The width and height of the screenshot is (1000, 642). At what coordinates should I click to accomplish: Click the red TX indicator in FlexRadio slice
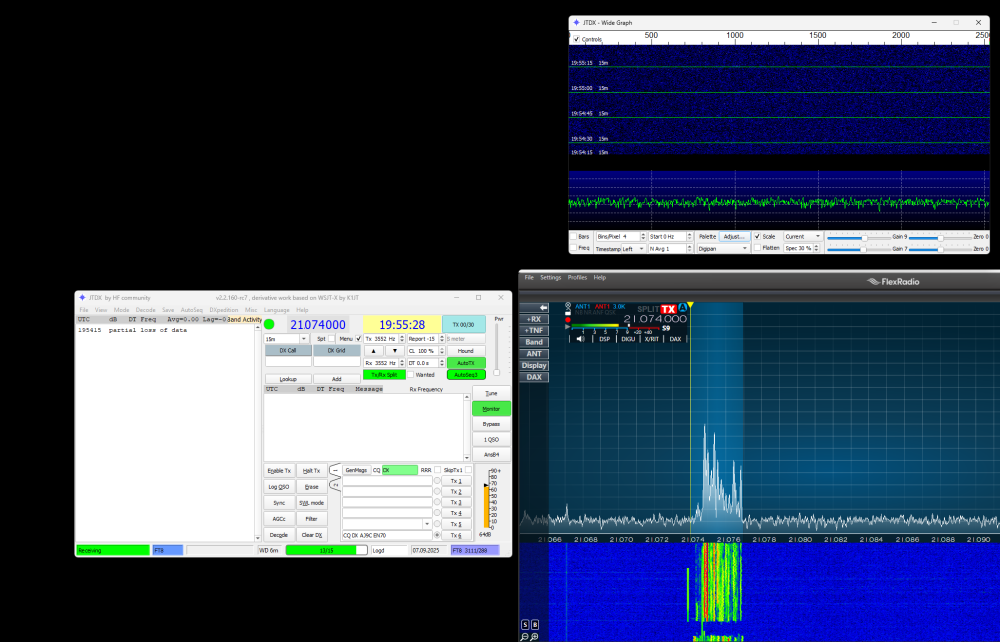pyautogui.click(x=668, y=309)
